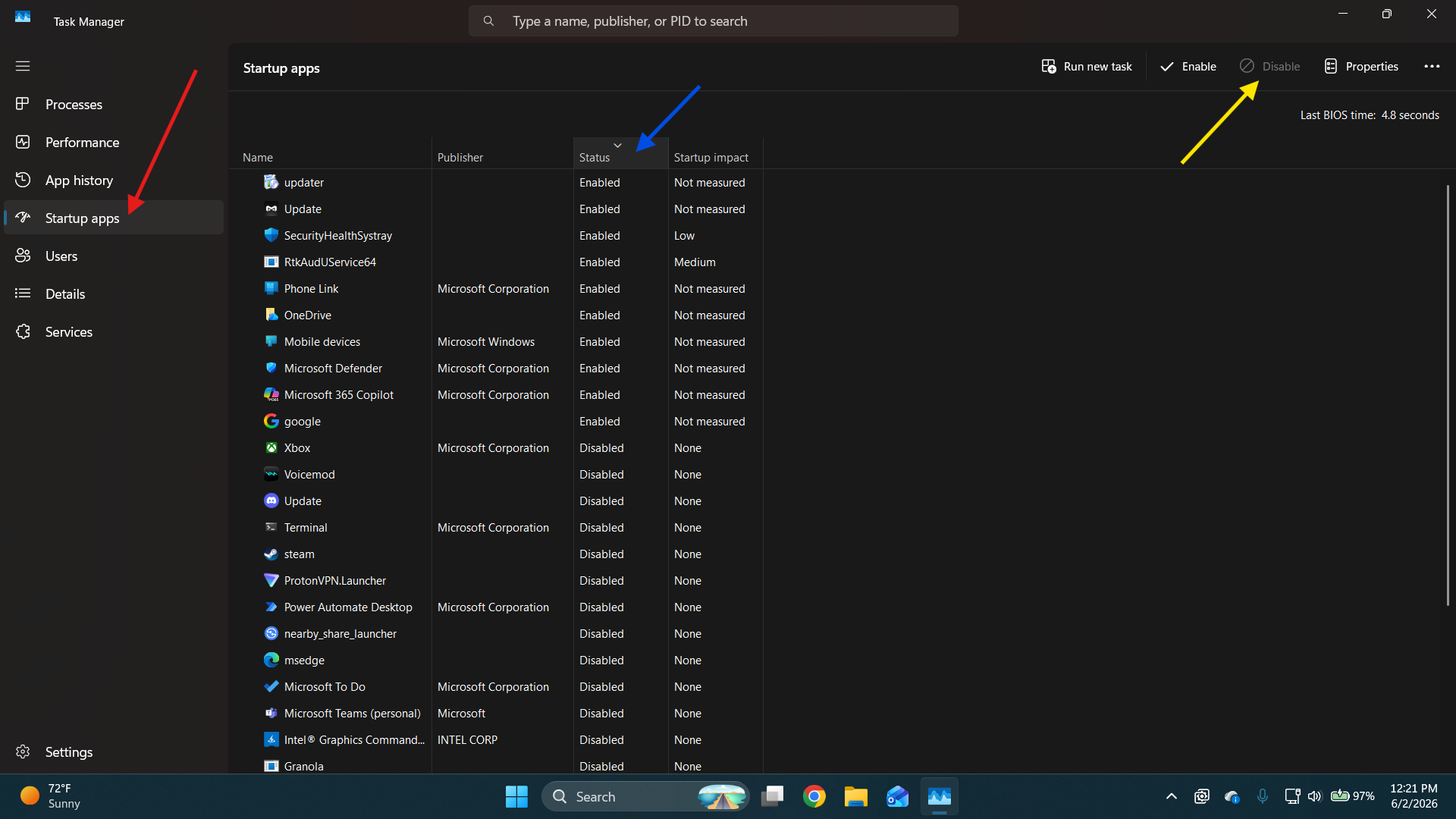Select the RtkAudUService64 icon

pos(271,262)
